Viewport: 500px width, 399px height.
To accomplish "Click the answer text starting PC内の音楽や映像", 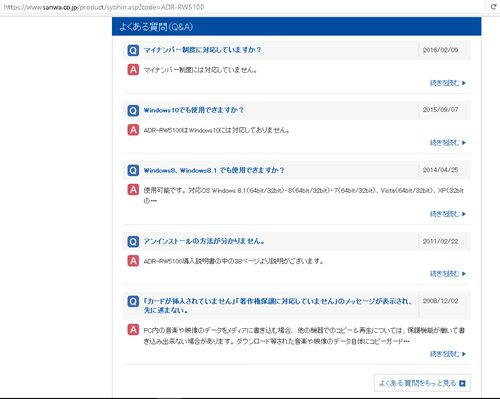I will pos(304,336).
